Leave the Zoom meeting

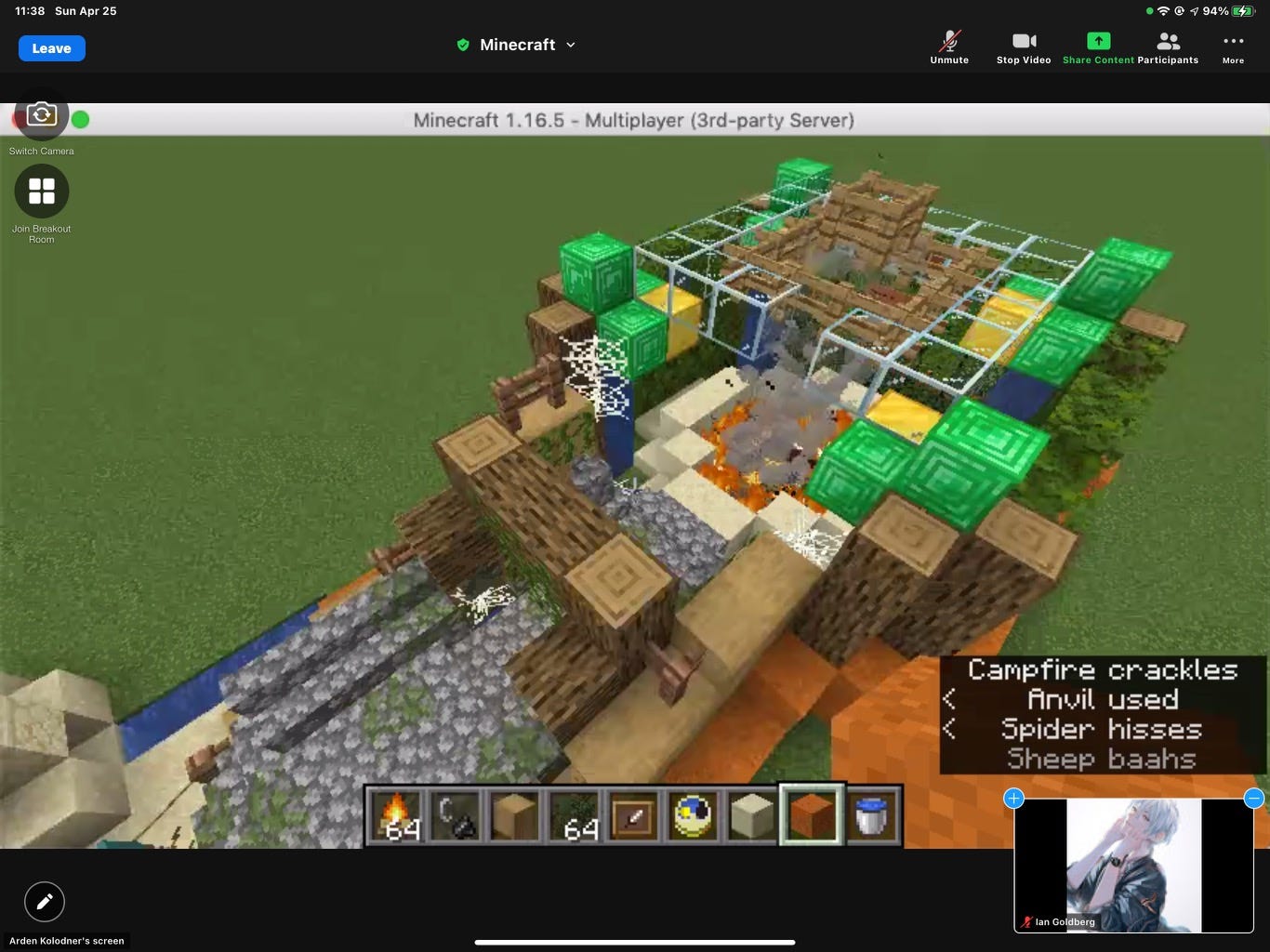click(x=52, y=48)
